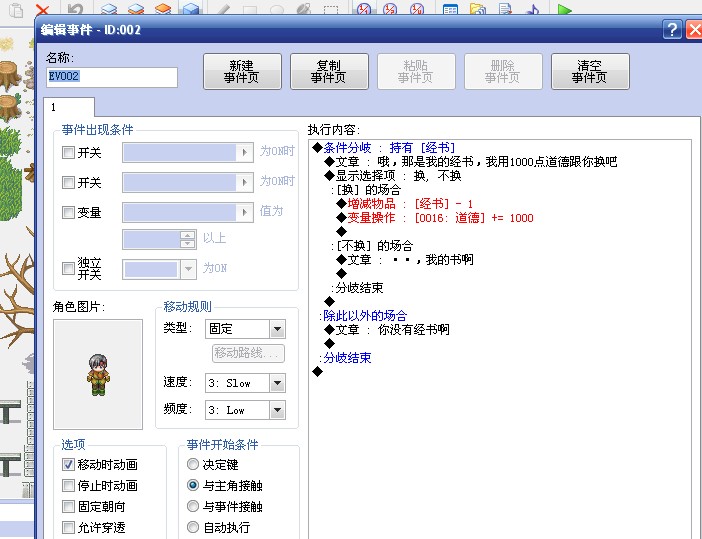Screen dimensions: 702x539
Task: Open the material manager folder icon
Action: pos(478,9)
